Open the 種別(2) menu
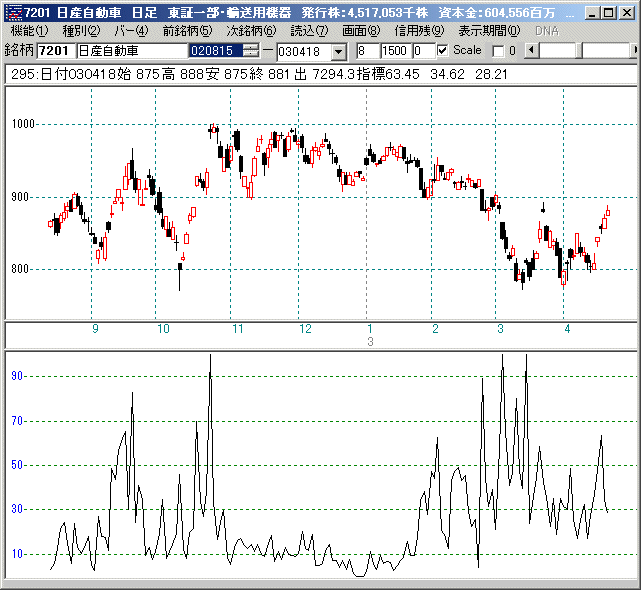This screenshot has width=641, height=590. click(81, 31)
